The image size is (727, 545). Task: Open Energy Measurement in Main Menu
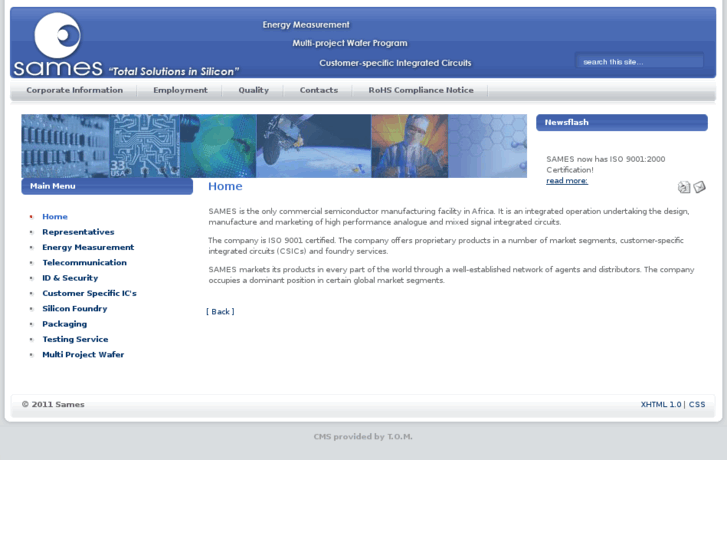click(x=88, y=247)
